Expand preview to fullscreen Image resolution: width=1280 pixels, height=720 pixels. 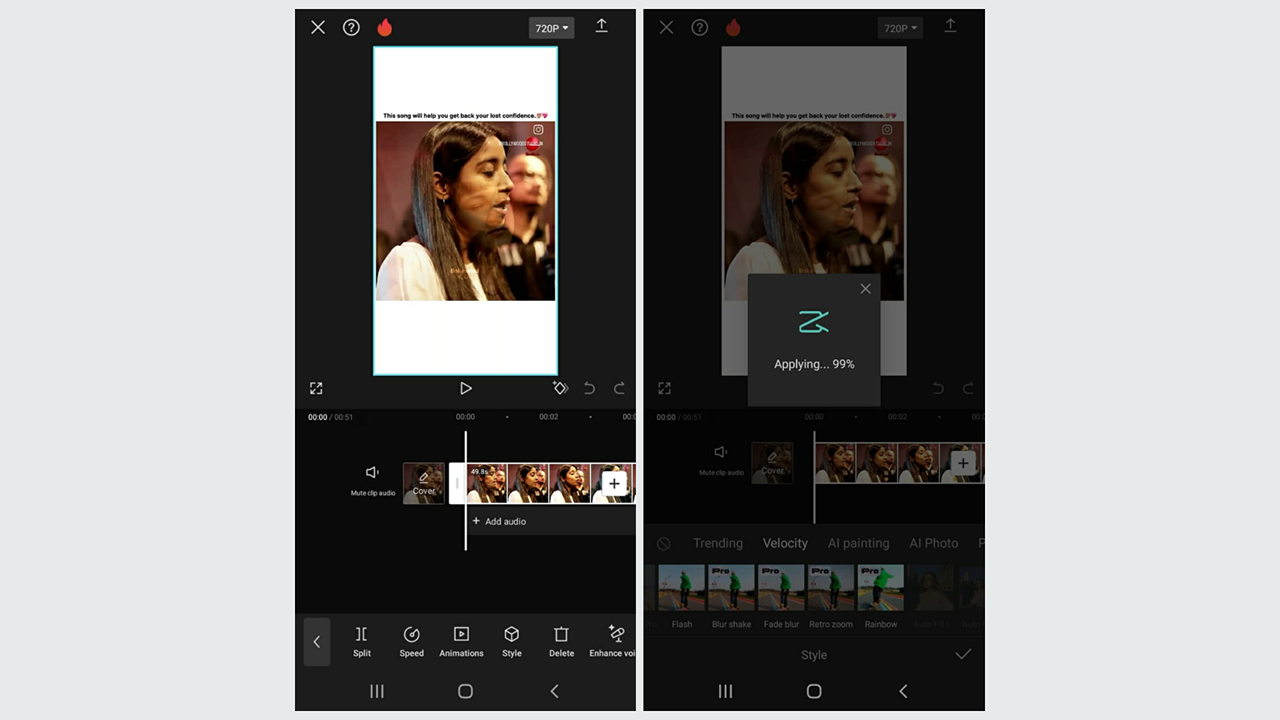(316, 388)
